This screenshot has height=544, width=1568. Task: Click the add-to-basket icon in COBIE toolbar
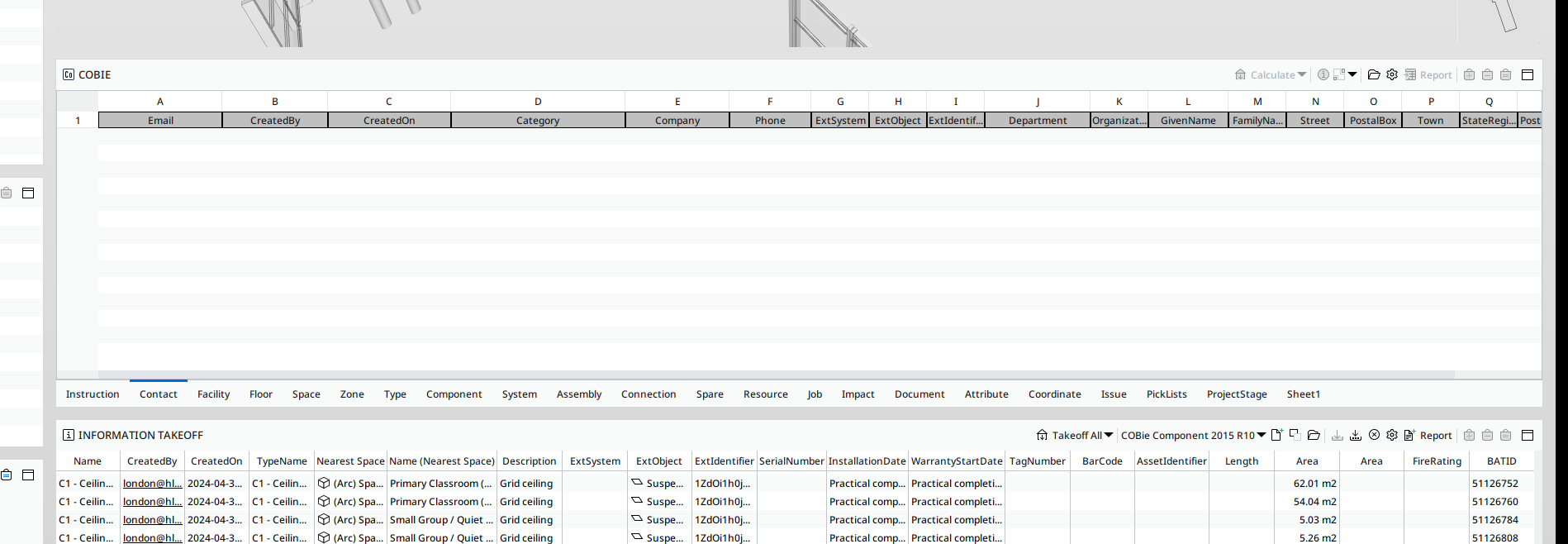tap(1469, 74)
